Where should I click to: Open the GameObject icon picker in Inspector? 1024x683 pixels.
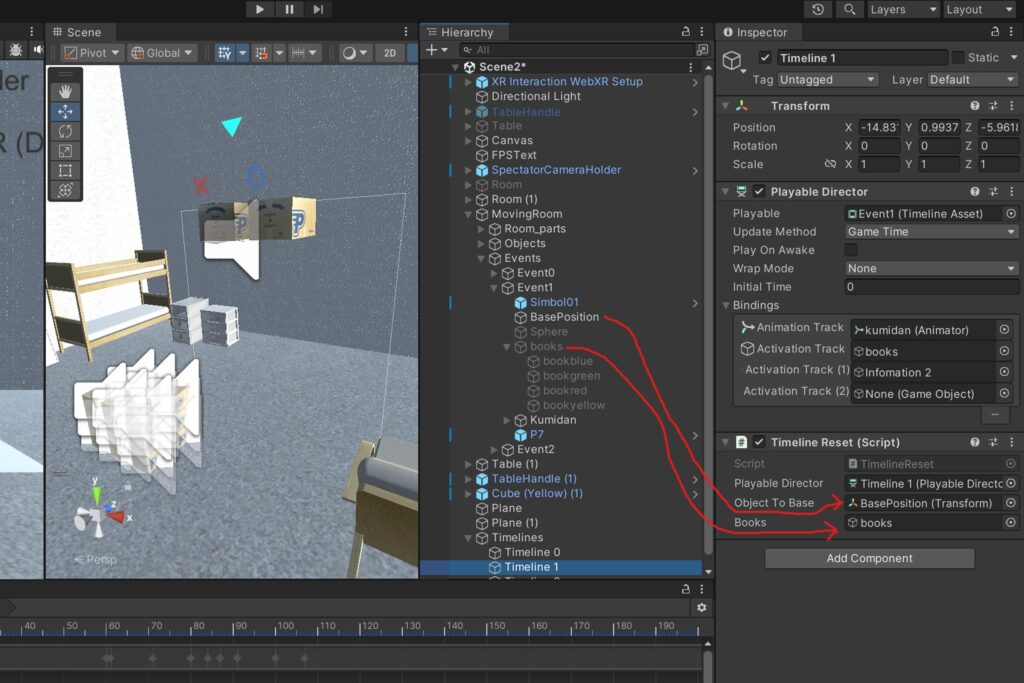[733, 61]
